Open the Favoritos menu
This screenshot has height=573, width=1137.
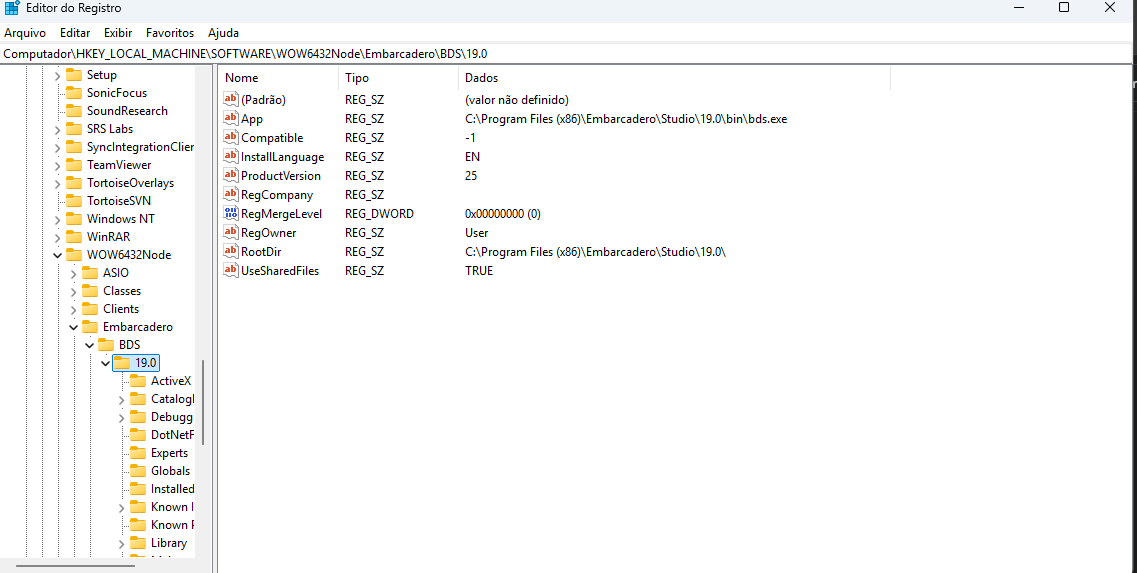[x=170, y=33]
